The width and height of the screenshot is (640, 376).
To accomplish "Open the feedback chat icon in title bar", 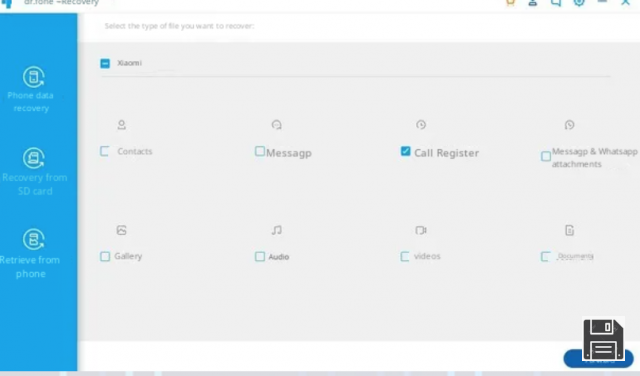I will tap(556, 2).
